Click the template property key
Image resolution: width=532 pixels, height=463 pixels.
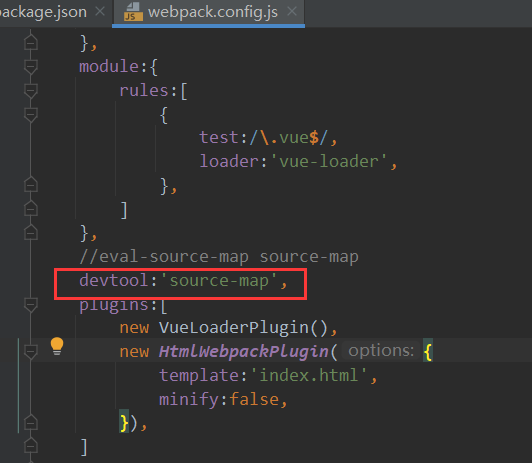click(199, 375)
